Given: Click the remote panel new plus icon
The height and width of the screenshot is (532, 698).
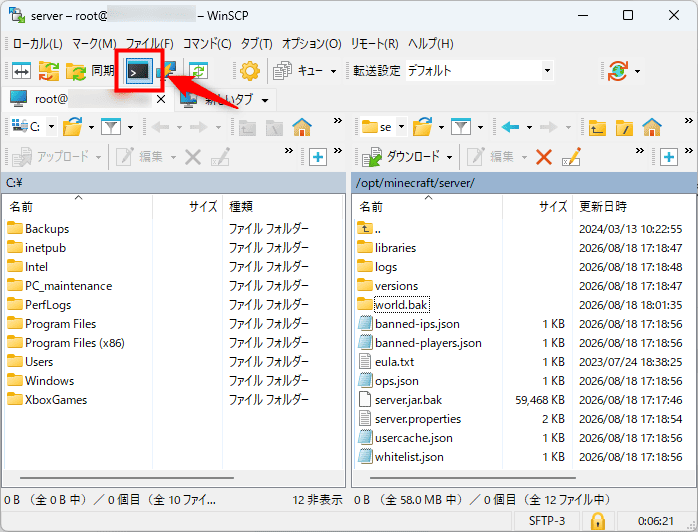Looking at the screenshot, I should [669, 157].
